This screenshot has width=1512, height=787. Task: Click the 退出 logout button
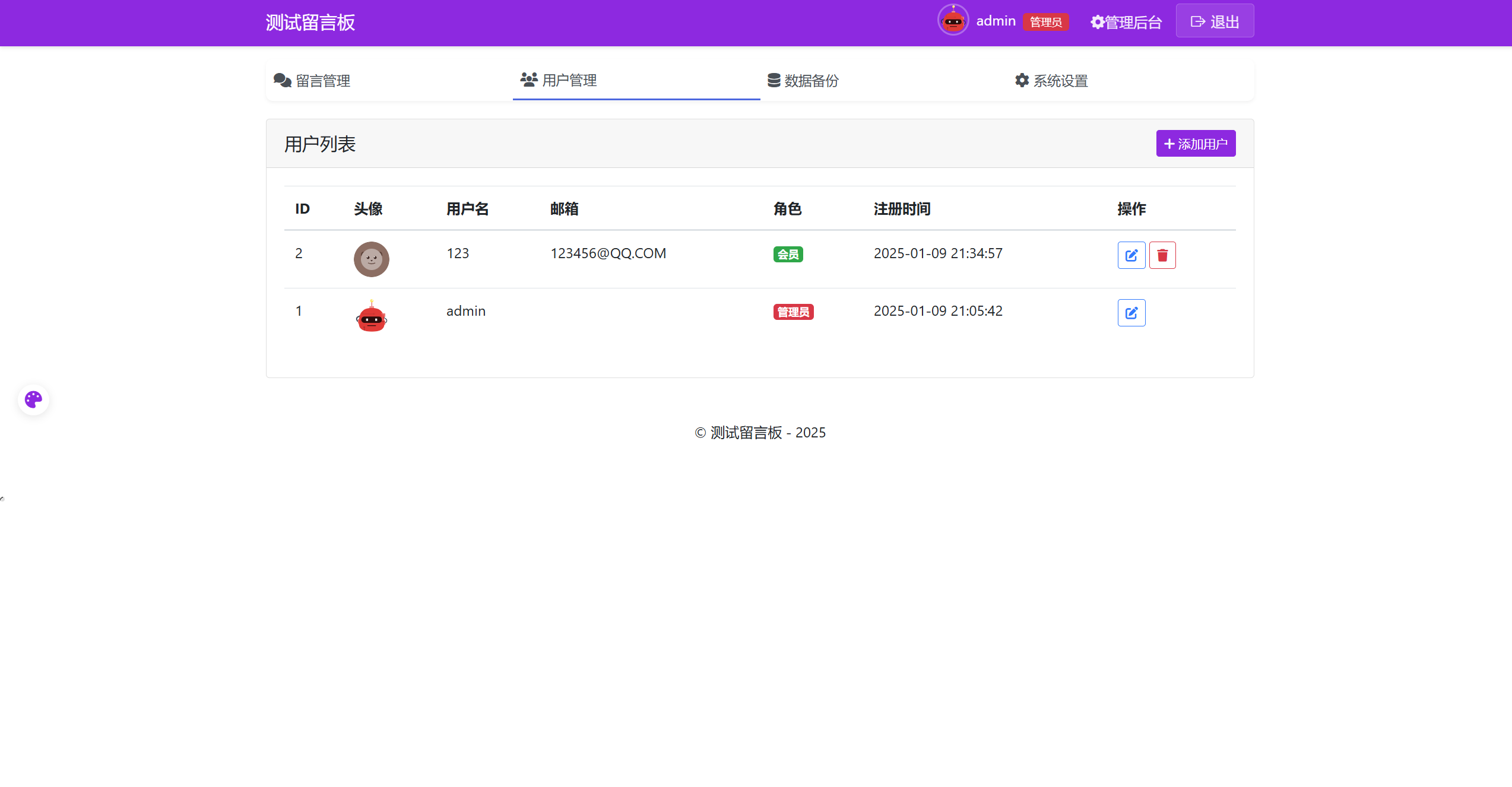[x=1215, y=21]
